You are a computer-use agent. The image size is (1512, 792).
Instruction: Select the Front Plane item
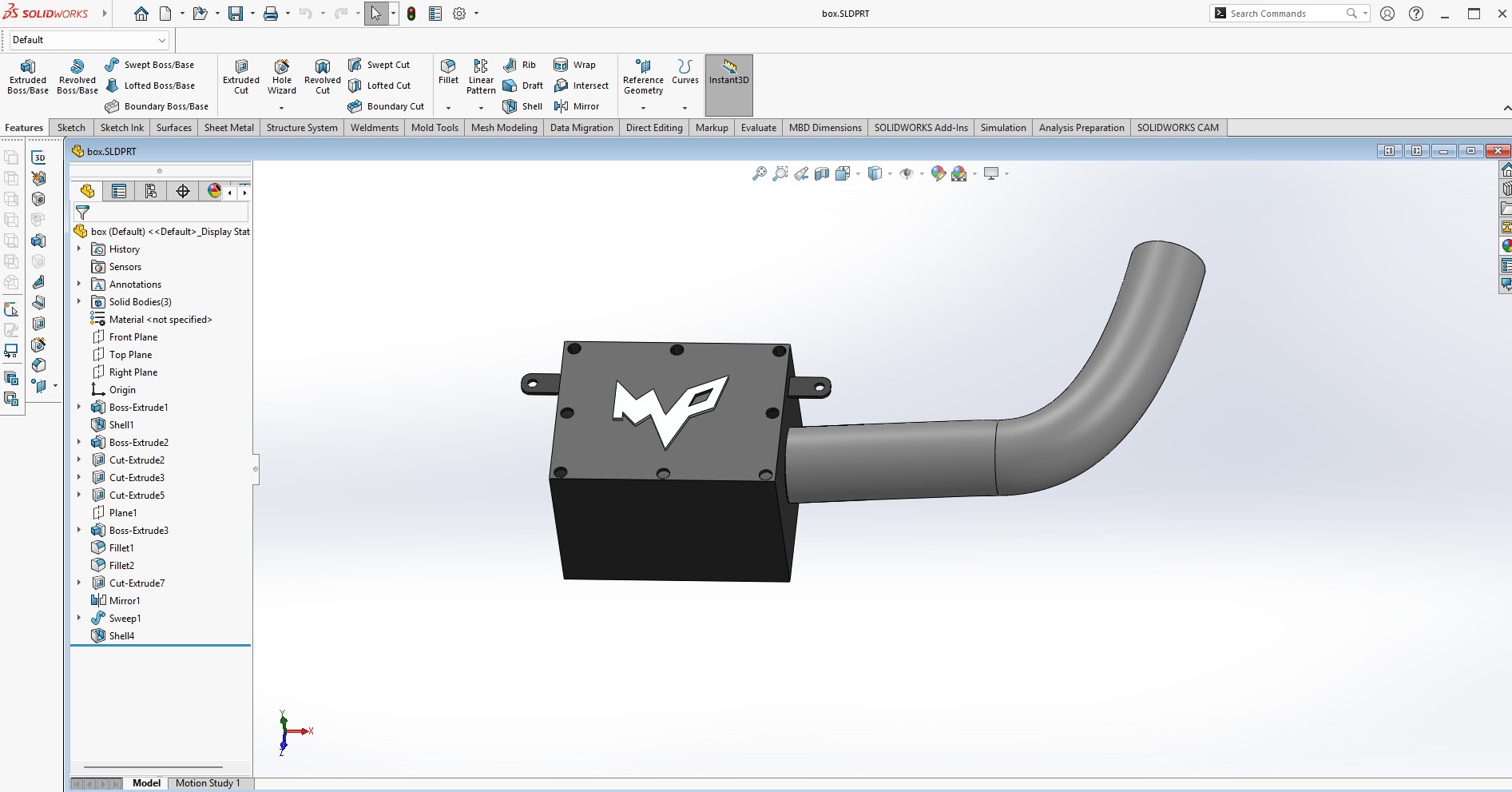[125, 337]
